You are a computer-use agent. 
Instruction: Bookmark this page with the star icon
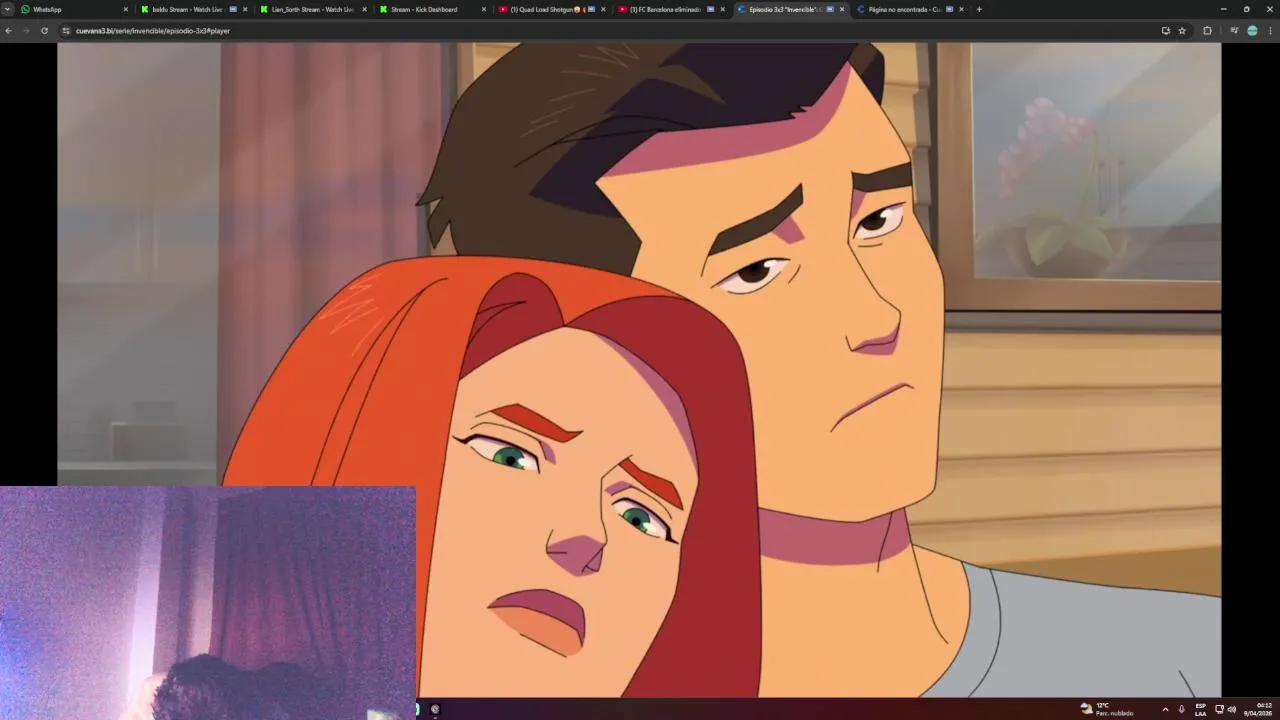point(1182,31)
